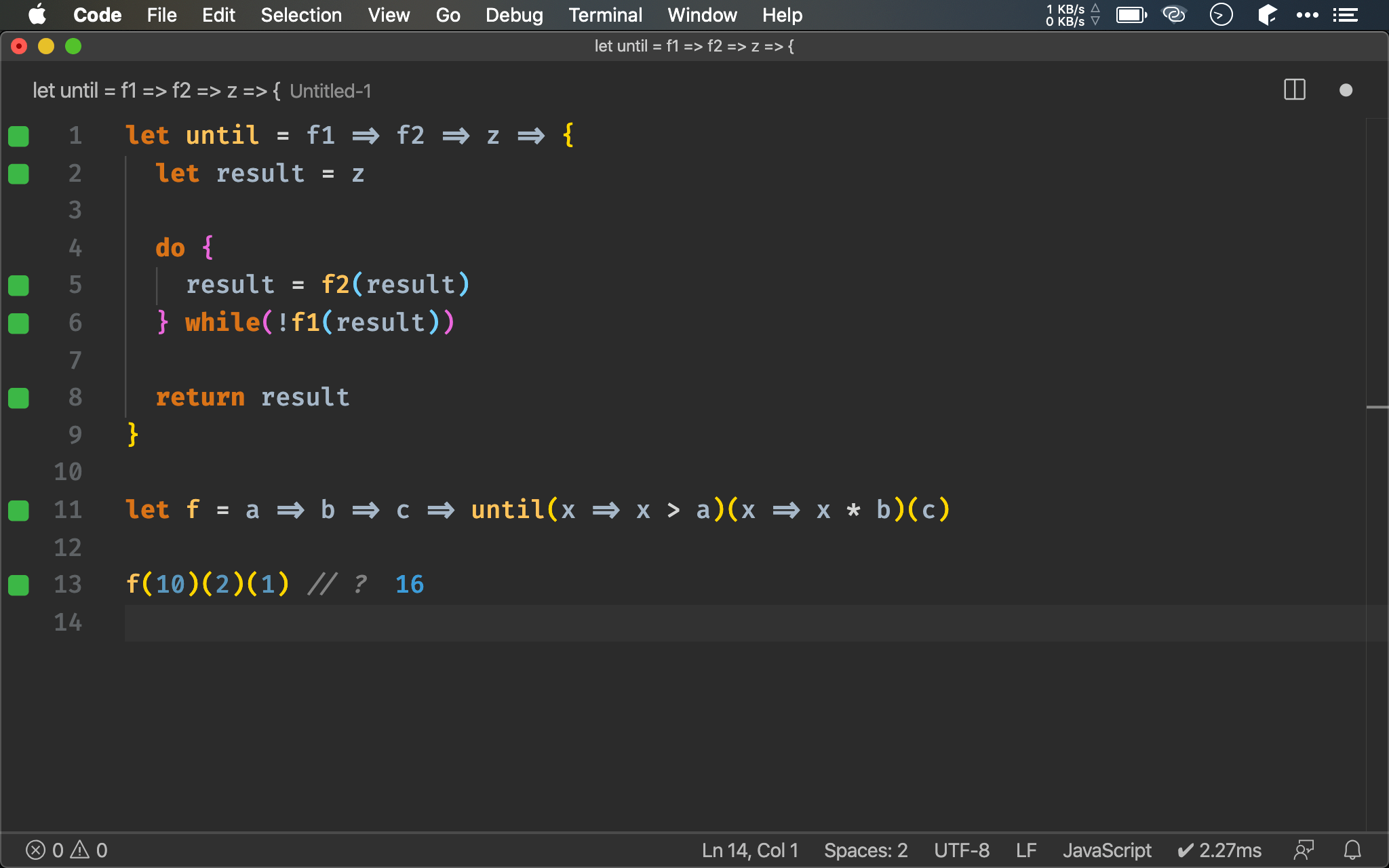Click the unsaved changes dot icon
1389x868 pixels.
(x=1346, y=90)
